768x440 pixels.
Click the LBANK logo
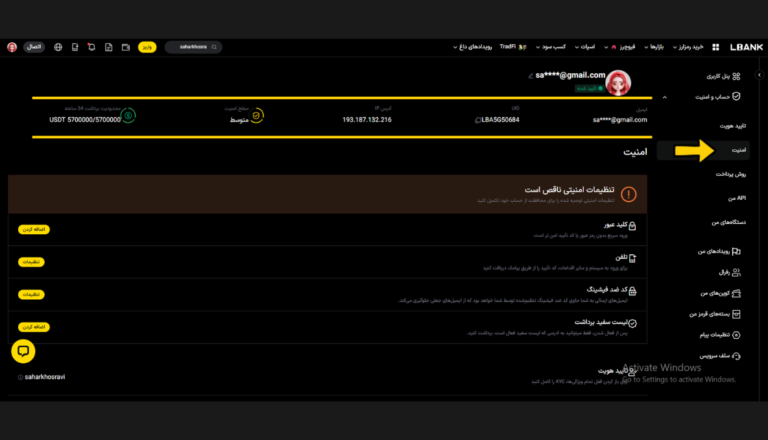coord(746,47)
